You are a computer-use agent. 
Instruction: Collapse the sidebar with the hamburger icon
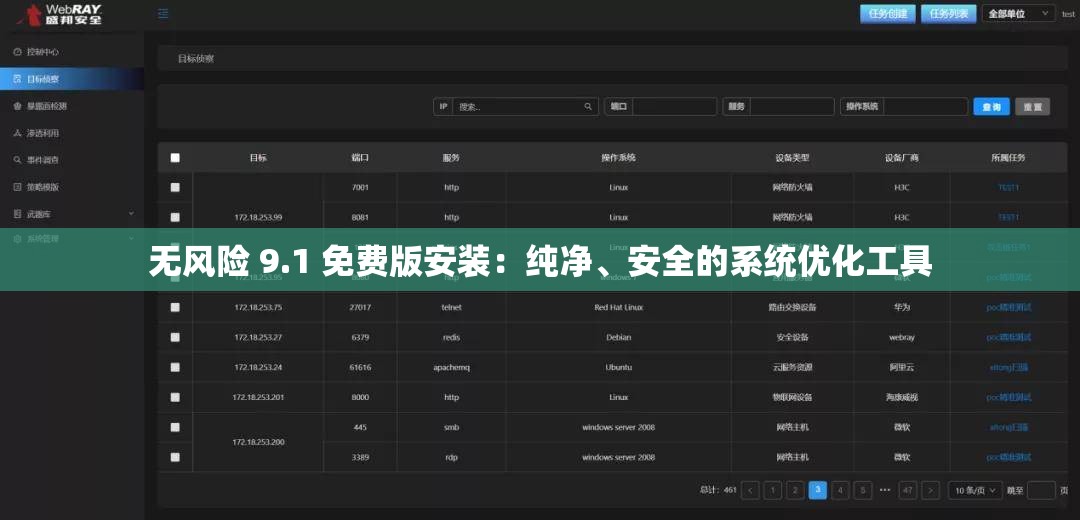pyautogui.click(x=163, y=14)
